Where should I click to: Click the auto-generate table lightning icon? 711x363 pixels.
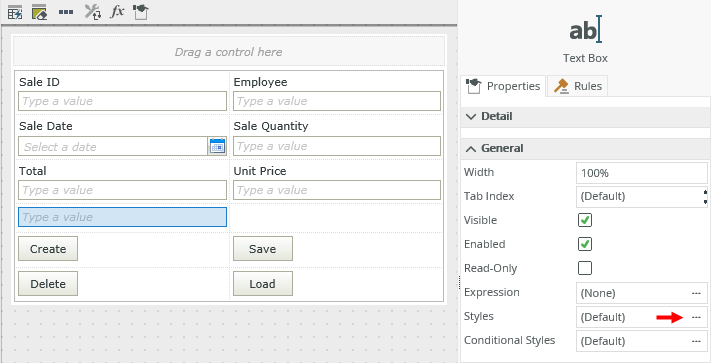coord(15,12)
